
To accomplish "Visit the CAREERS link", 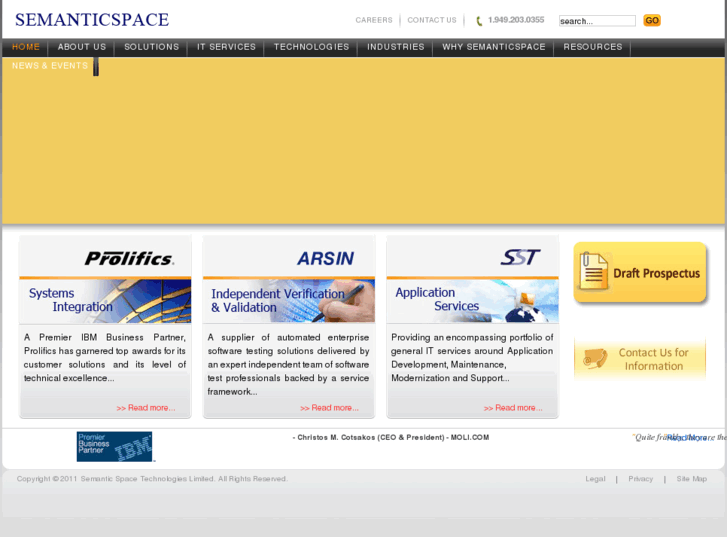I will [x=374, y=20].
